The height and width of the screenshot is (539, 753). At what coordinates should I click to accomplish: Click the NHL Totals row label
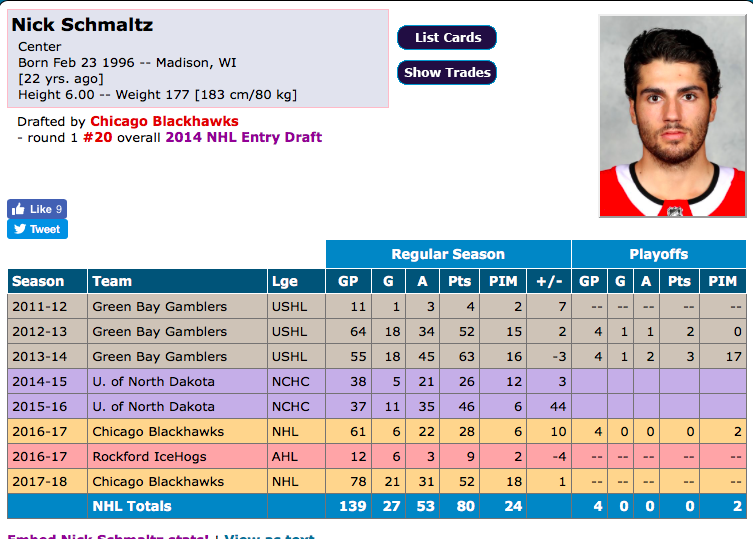[132, 506]
